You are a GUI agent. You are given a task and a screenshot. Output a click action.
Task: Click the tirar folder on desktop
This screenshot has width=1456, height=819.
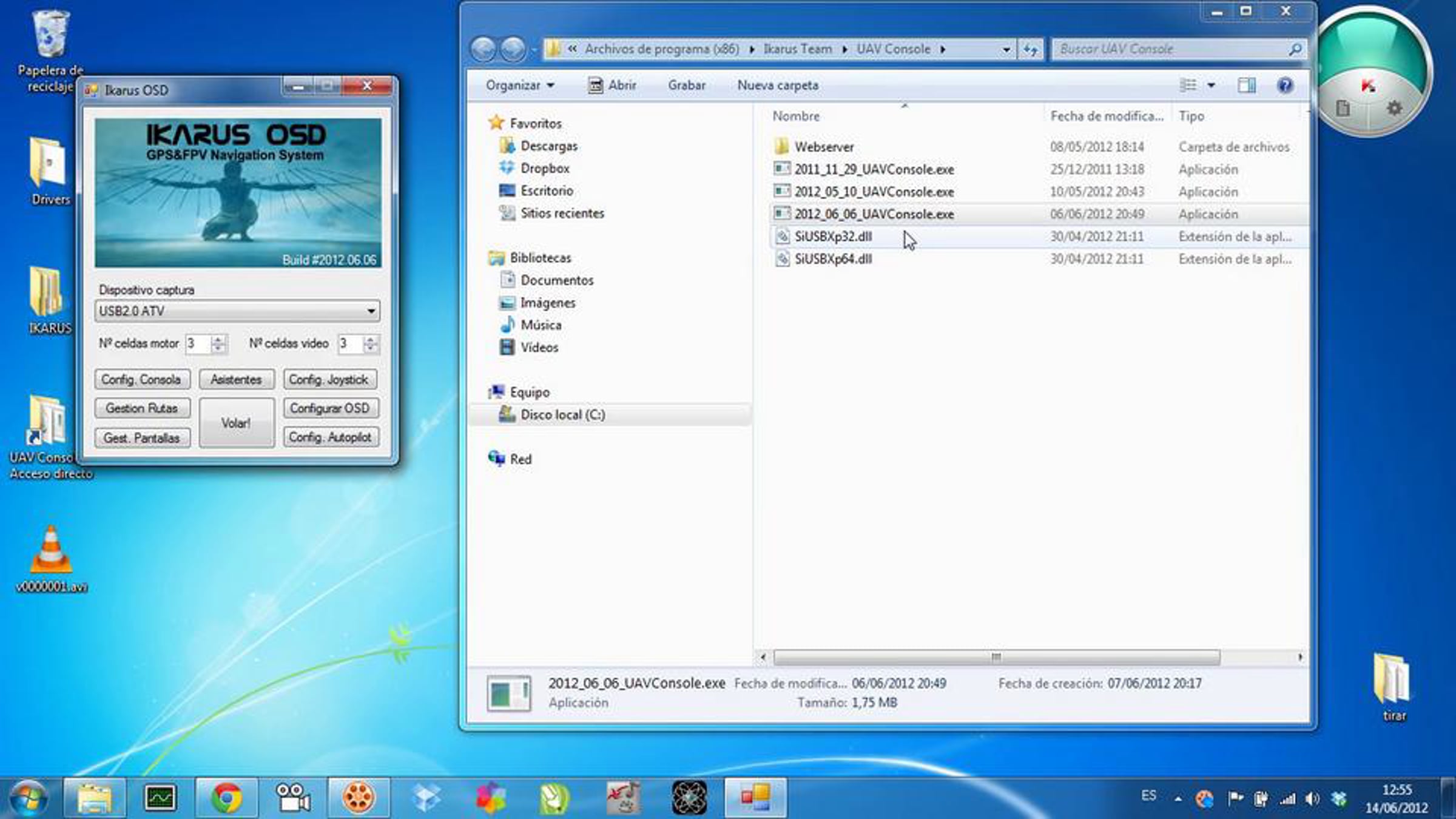(1394, 687)
